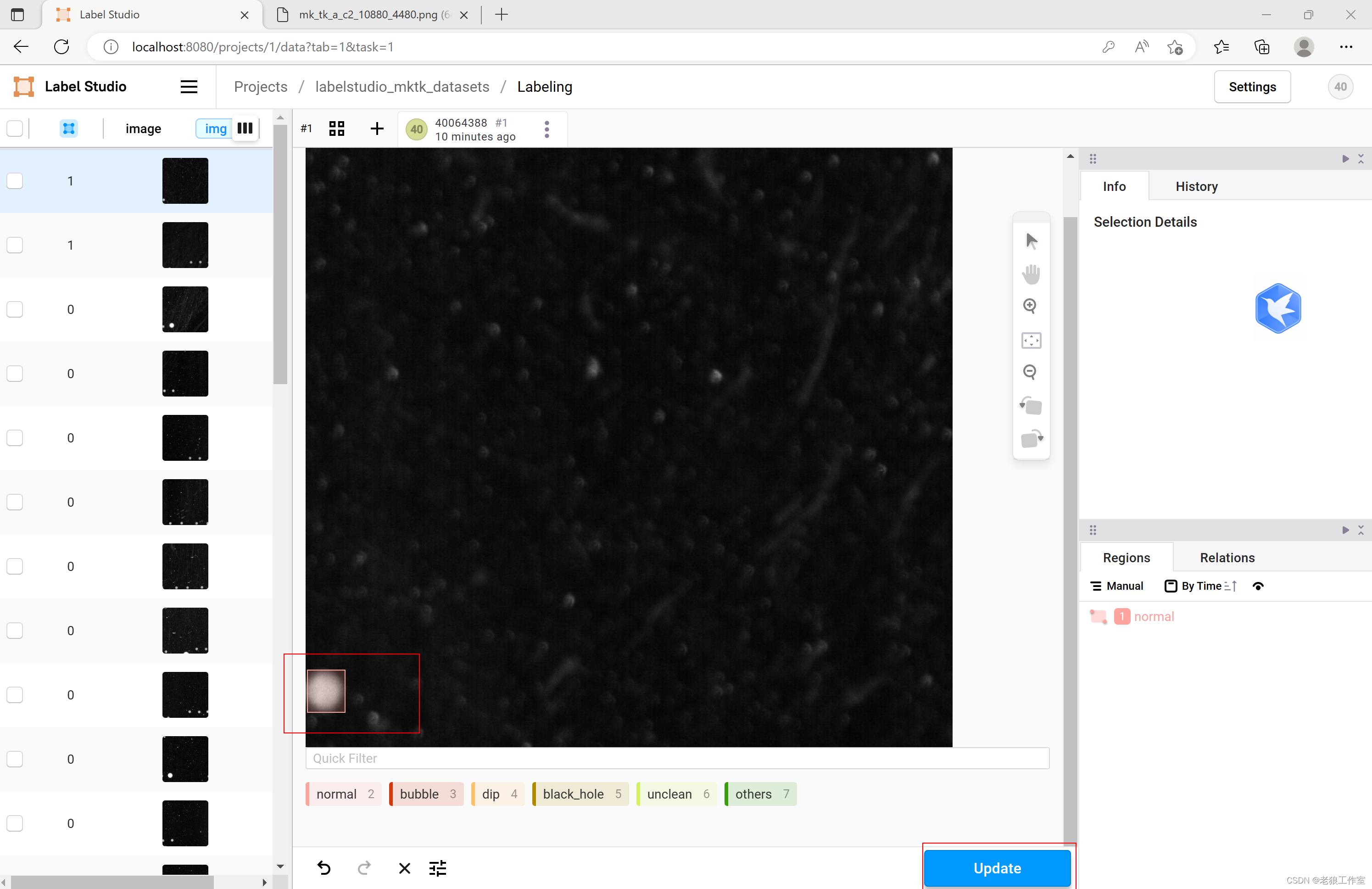Click the zoom to fit icon
Image resolution: width=1372 pixels, height=889 pixels.
coord(1031,340)
